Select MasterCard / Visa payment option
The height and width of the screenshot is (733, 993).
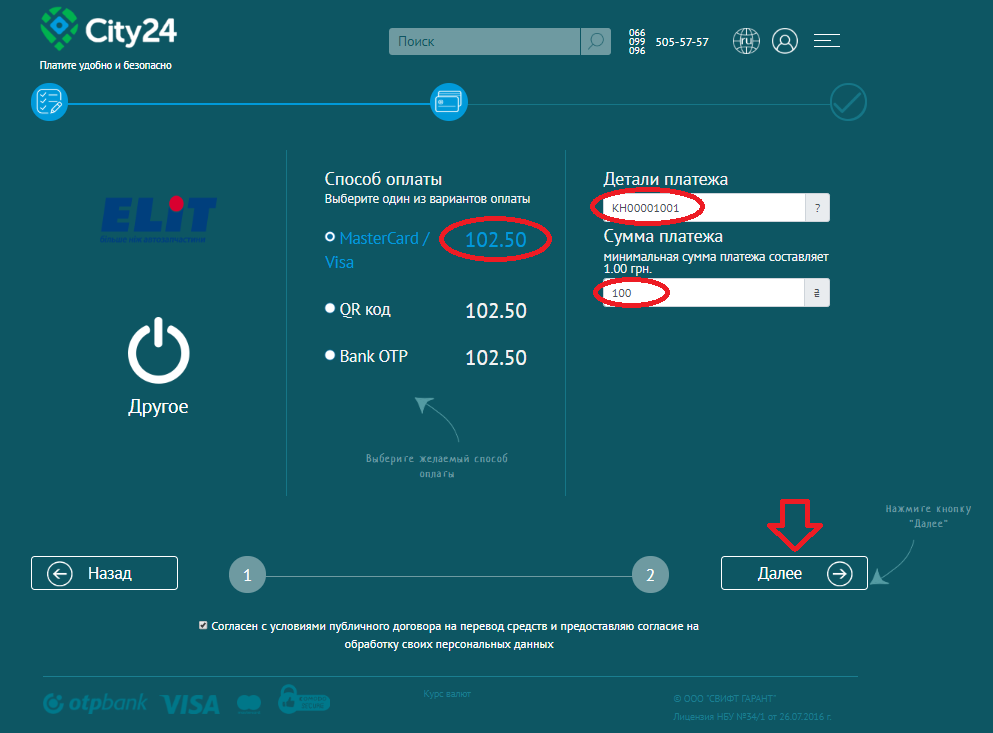[330, 237]
